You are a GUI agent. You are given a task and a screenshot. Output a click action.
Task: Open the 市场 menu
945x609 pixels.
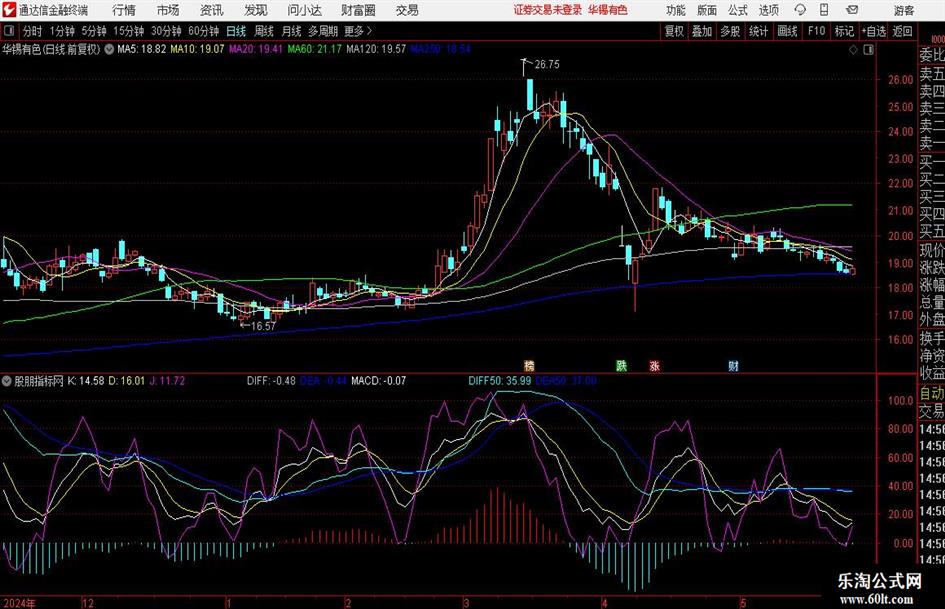[x=168, y=10]
